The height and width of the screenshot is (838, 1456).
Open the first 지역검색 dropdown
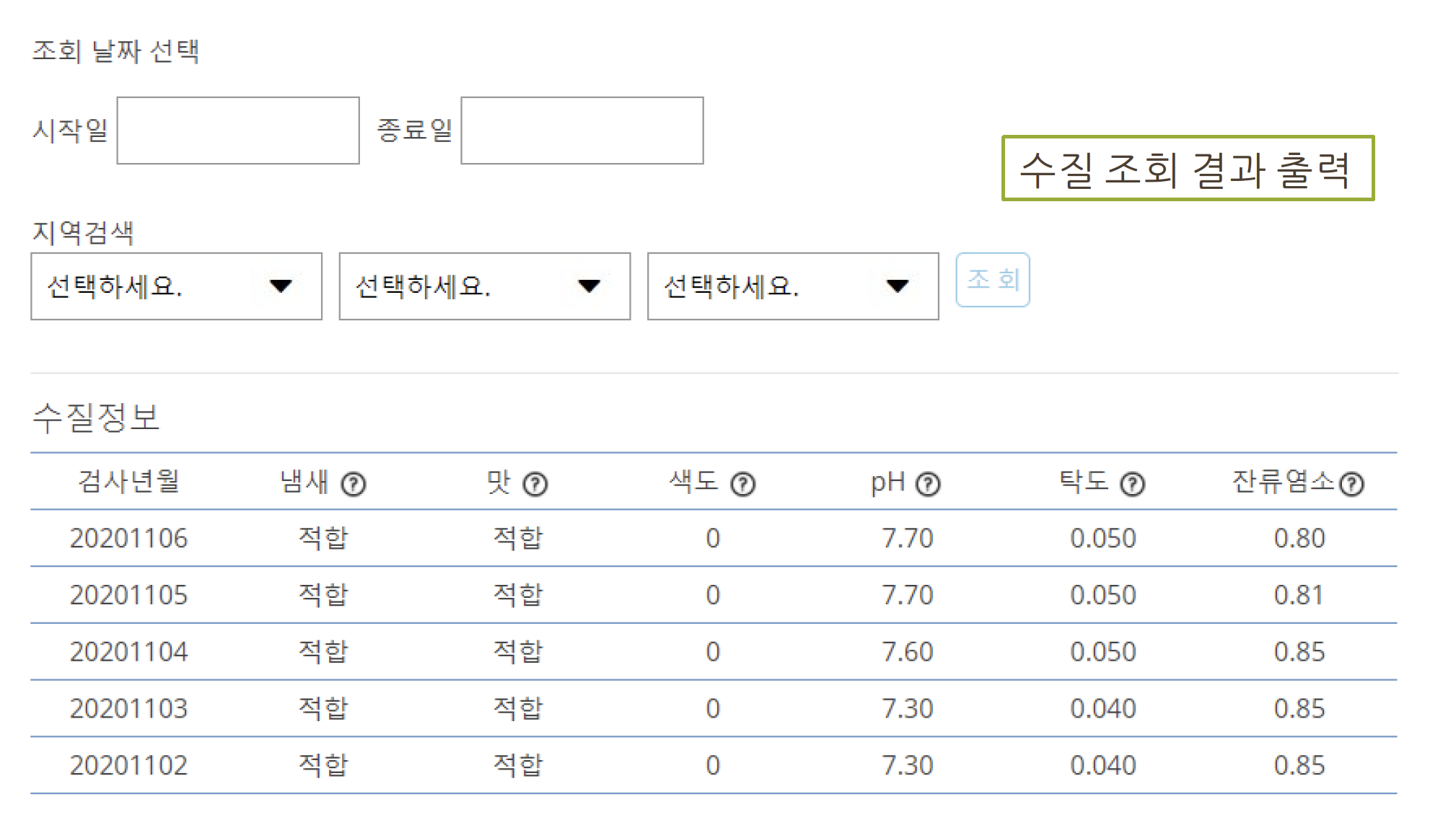[176, 286]
